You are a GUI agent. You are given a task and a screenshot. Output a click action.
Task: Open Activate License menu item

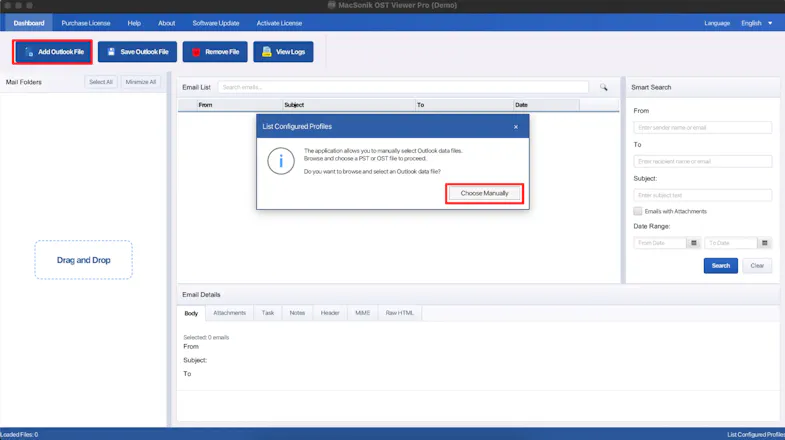pos(279,23)
